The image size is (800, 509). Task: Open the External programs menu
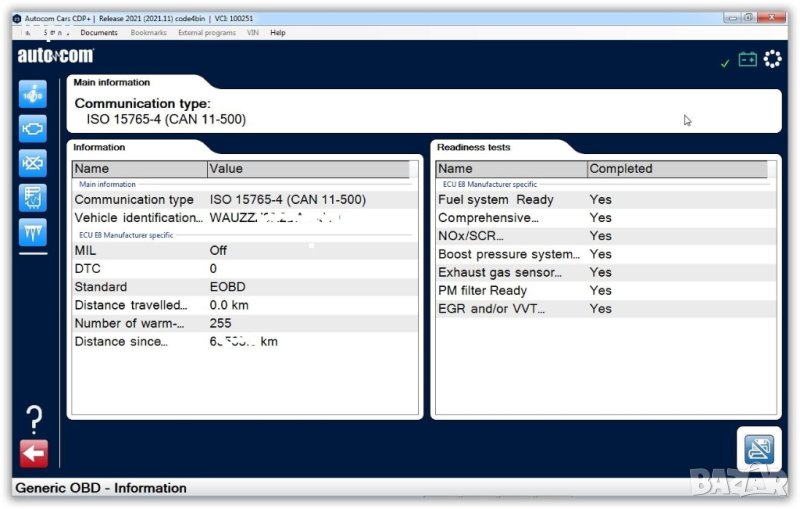tap(207, 33)
